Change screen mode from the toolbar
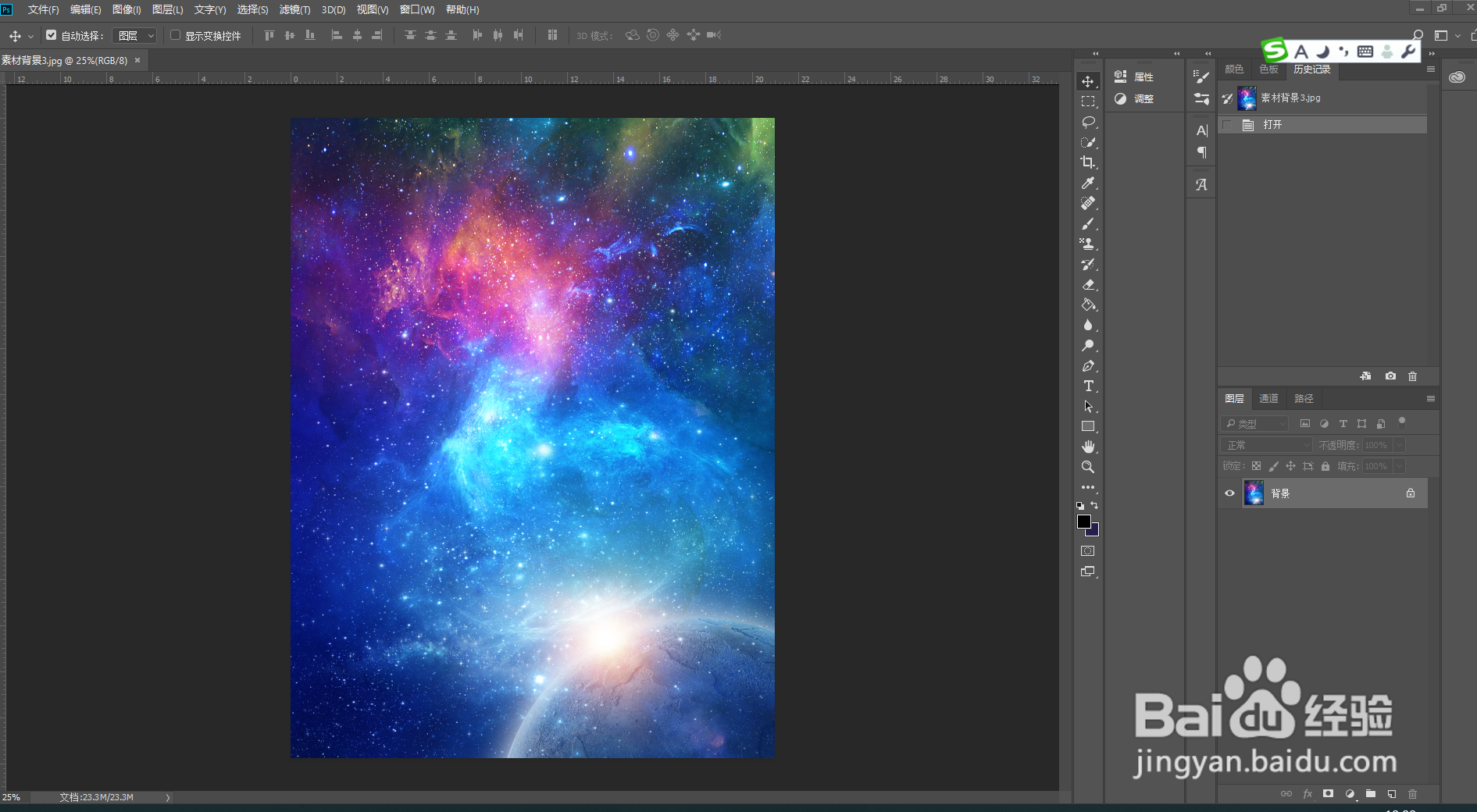Viewport: 1477px width, 812px height. pos(1088,572)
